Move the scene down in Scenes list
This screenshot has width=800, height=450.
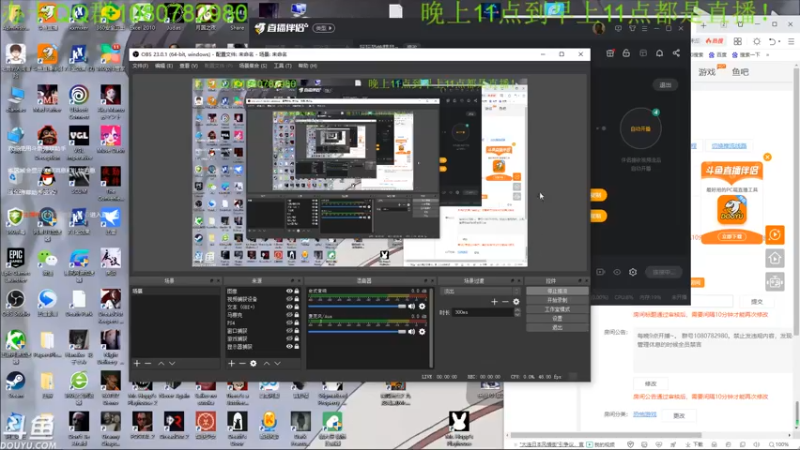point(172,363)
